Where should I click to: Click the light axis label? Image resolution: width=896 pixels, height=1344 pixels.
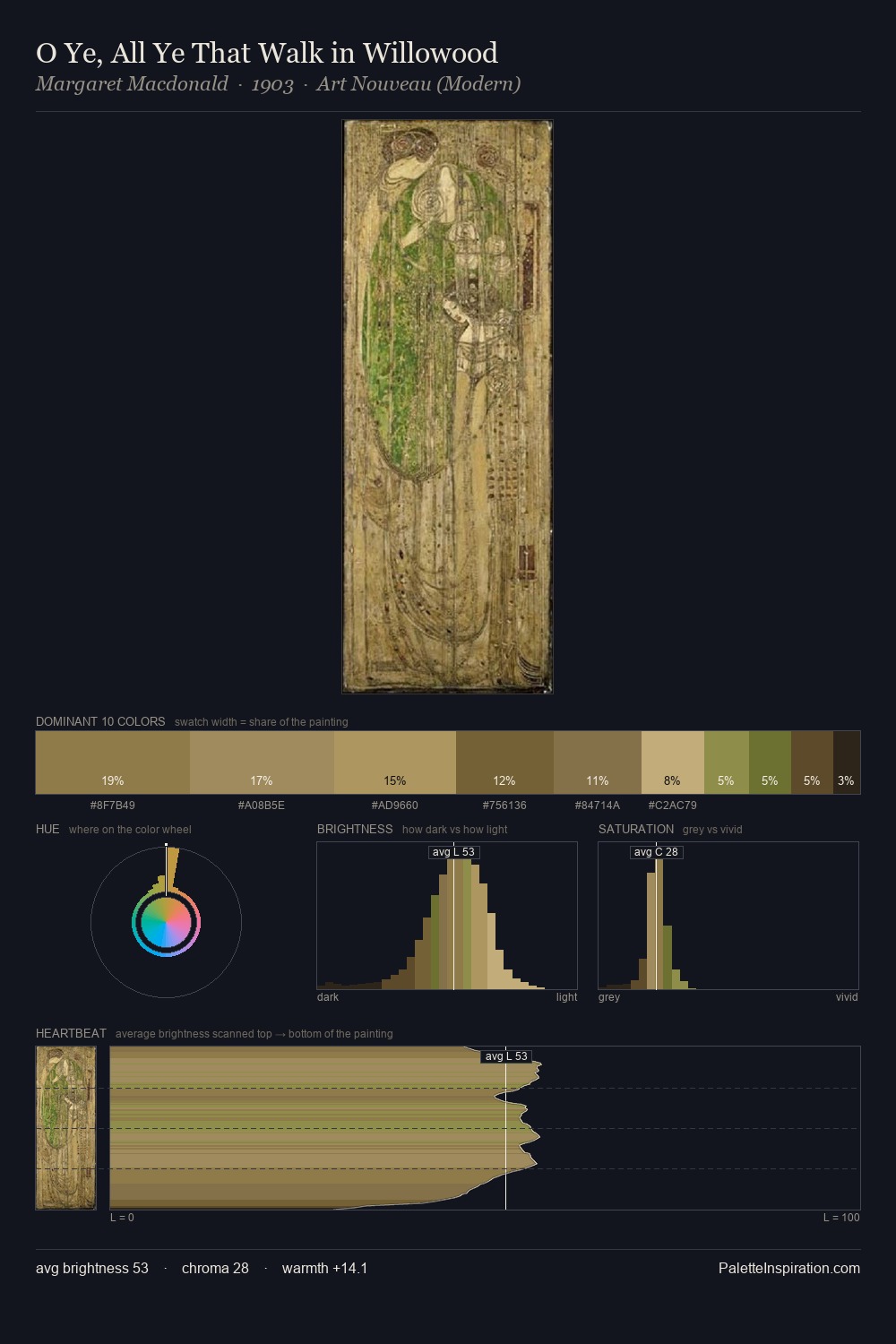tap(566, 997)
